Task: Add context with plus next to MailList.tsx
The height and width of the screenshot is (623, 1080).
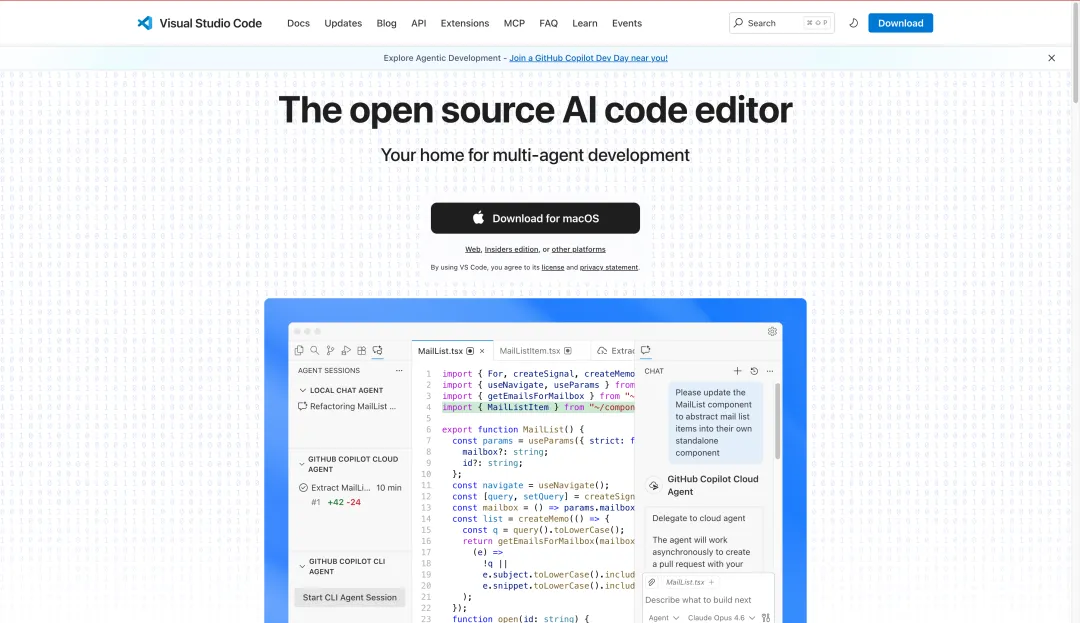Action: [712, 582]
